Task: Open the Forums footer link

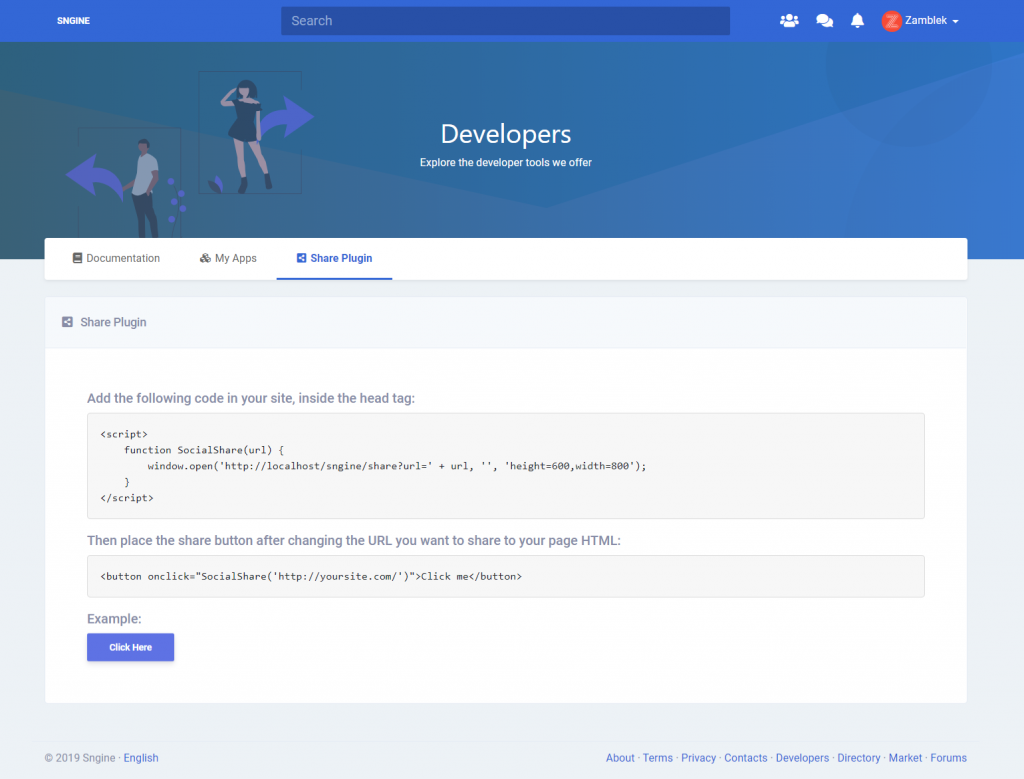Action: point(948,758)
